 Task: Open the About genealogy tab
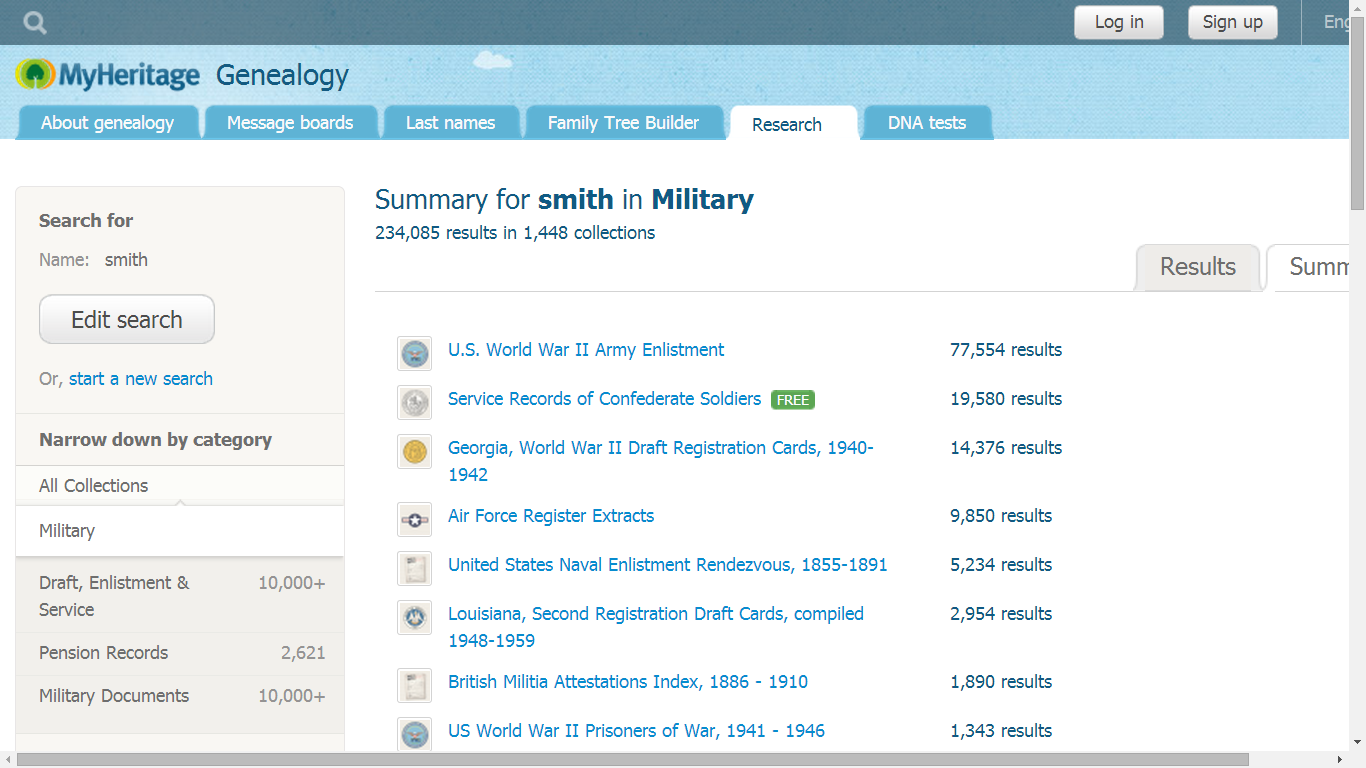point(107,123)
